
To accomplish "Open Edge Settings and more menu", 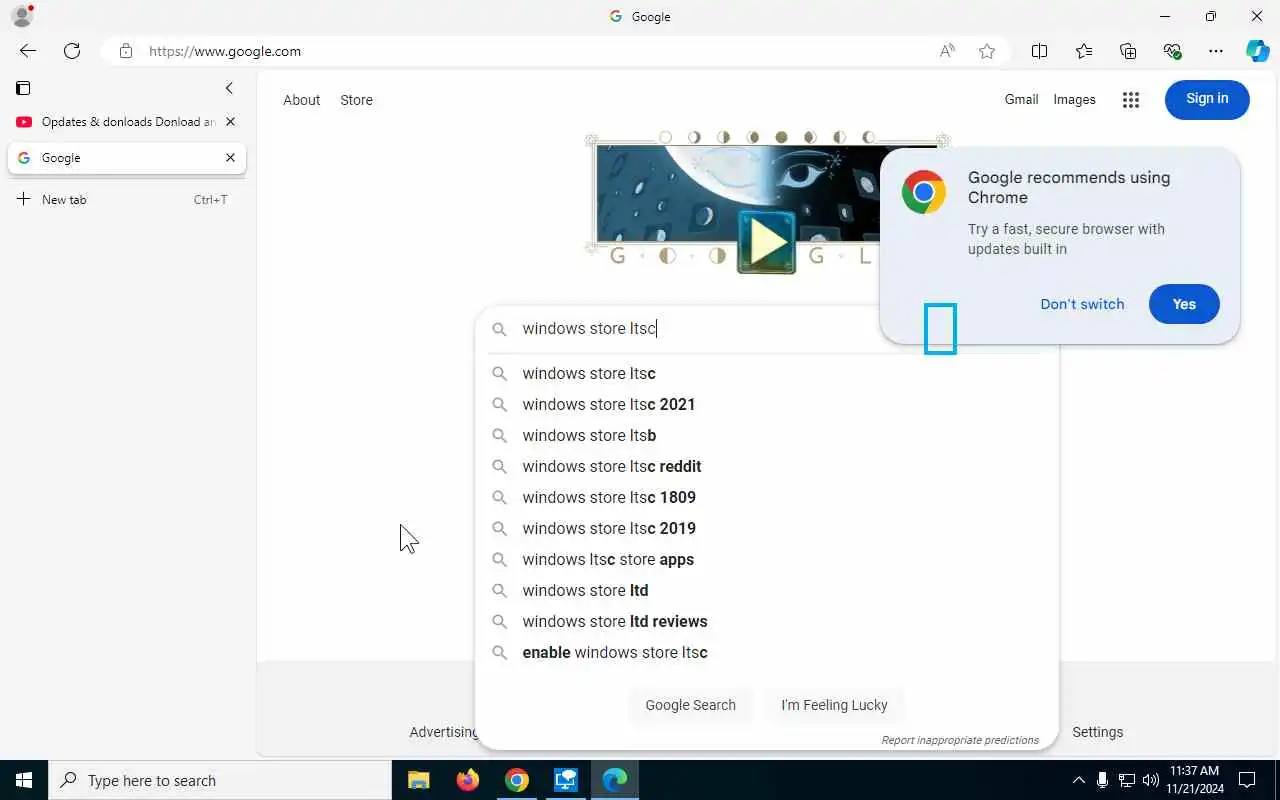I will tap(1216, 51).
